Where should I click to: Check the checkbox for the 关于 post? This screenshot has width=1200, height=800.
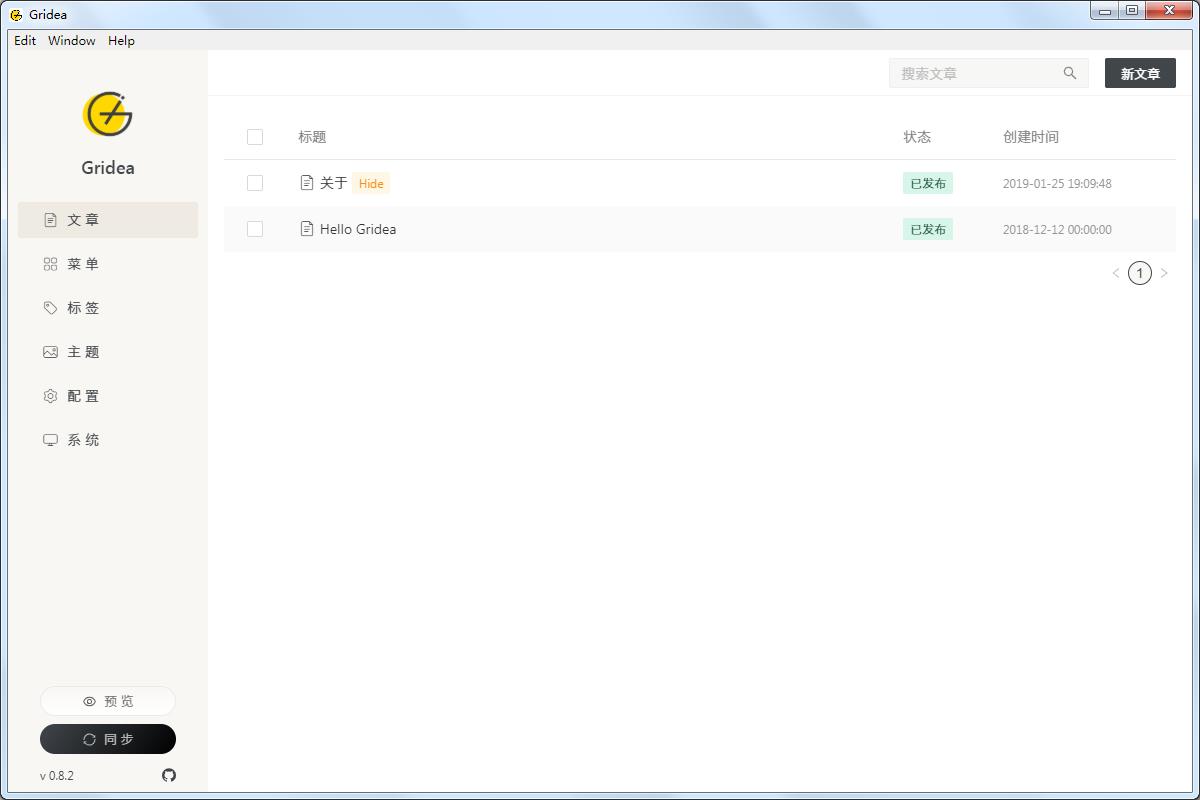255,183
